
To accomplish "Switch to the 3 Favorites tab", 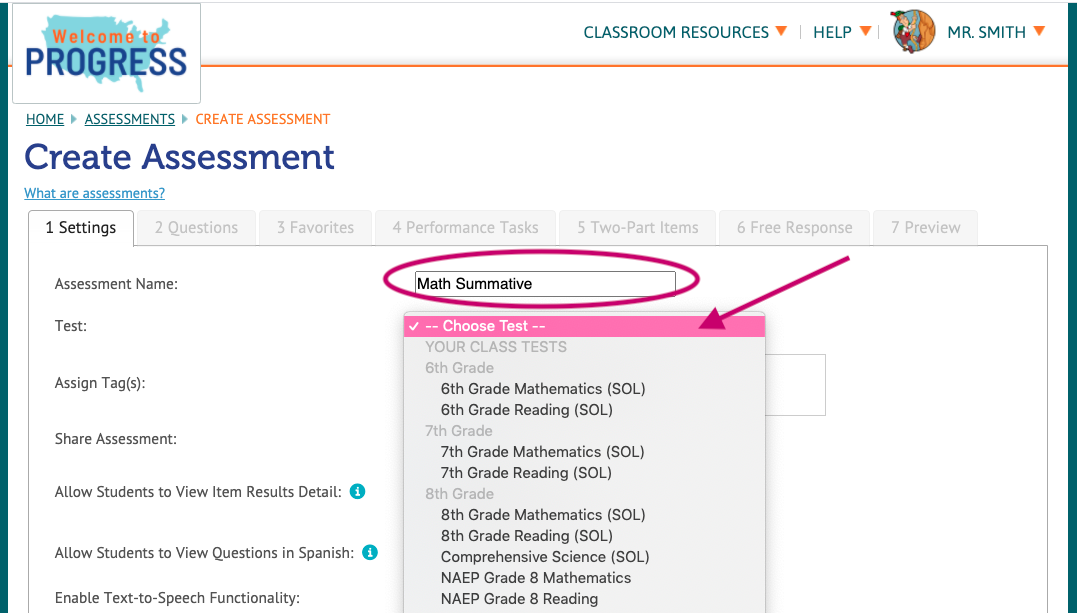I will (315, 228).
